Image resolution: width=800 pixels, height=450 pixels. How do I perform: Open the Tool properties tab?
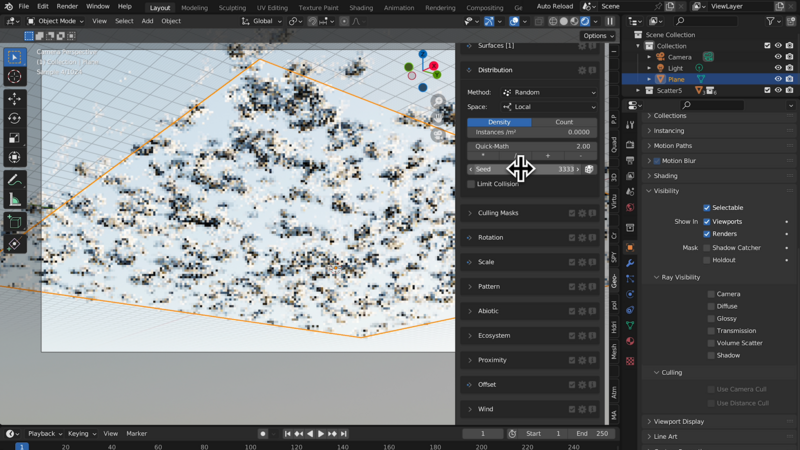click(630, 125)
